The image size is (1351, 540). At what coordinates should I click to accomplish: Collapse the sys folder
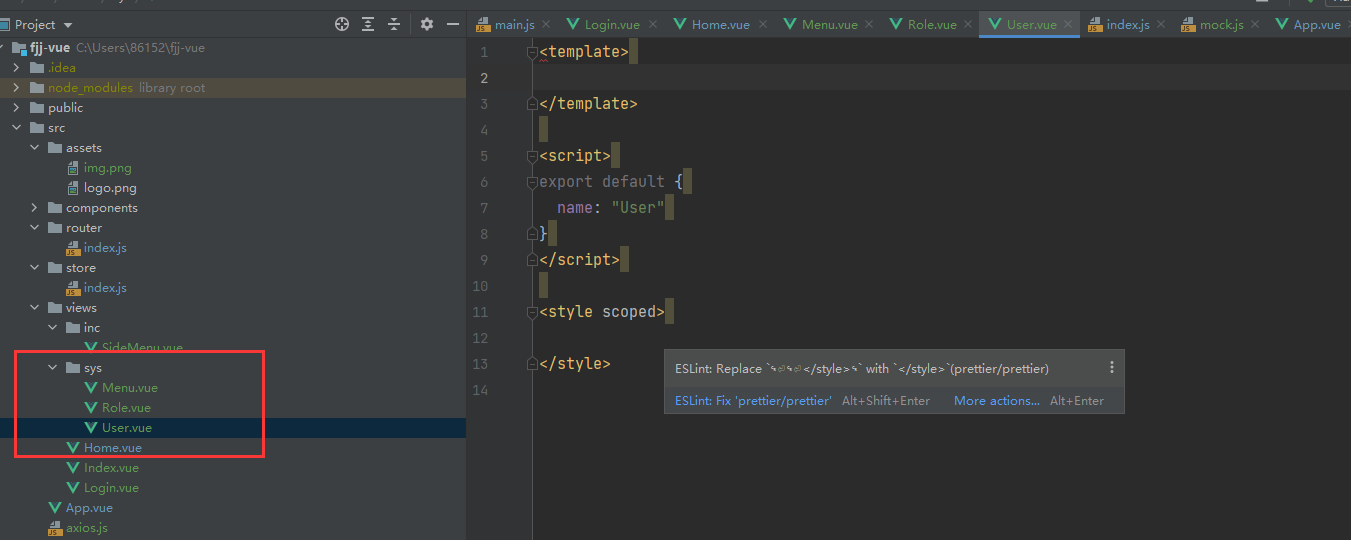[x=52, y=367]
